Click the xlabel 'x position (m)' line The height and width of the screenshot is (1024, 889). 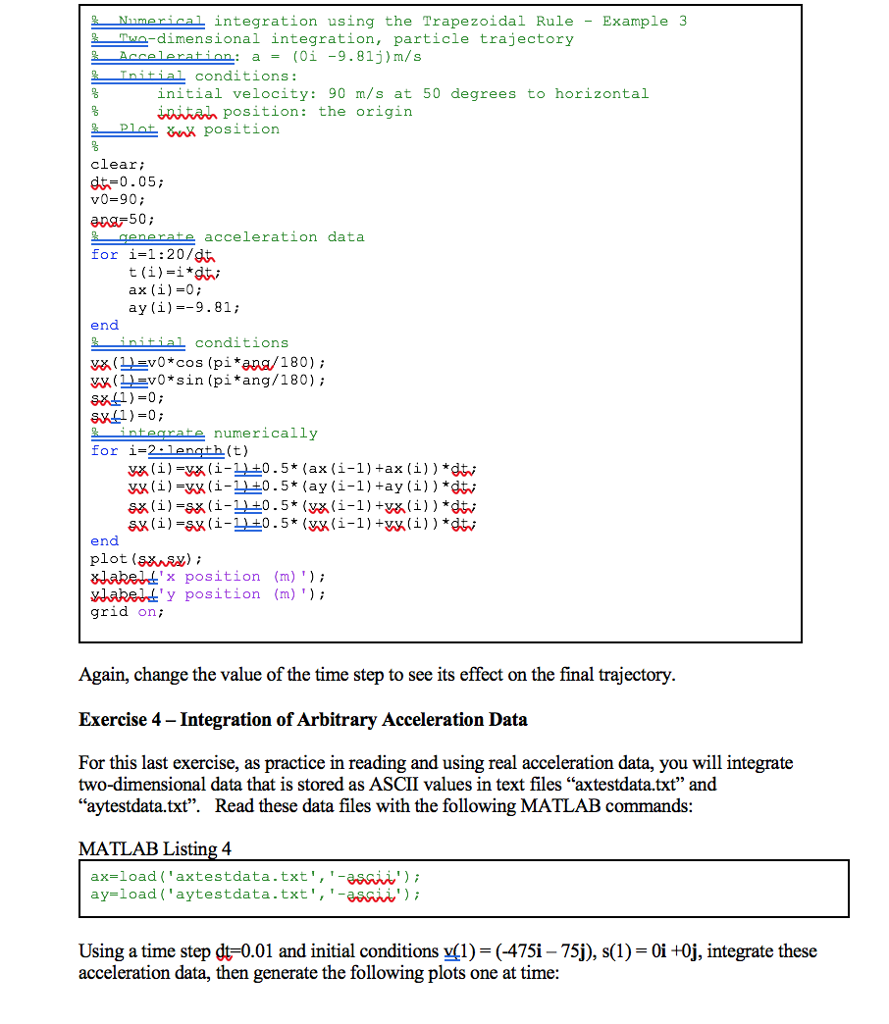click(208, 576)
